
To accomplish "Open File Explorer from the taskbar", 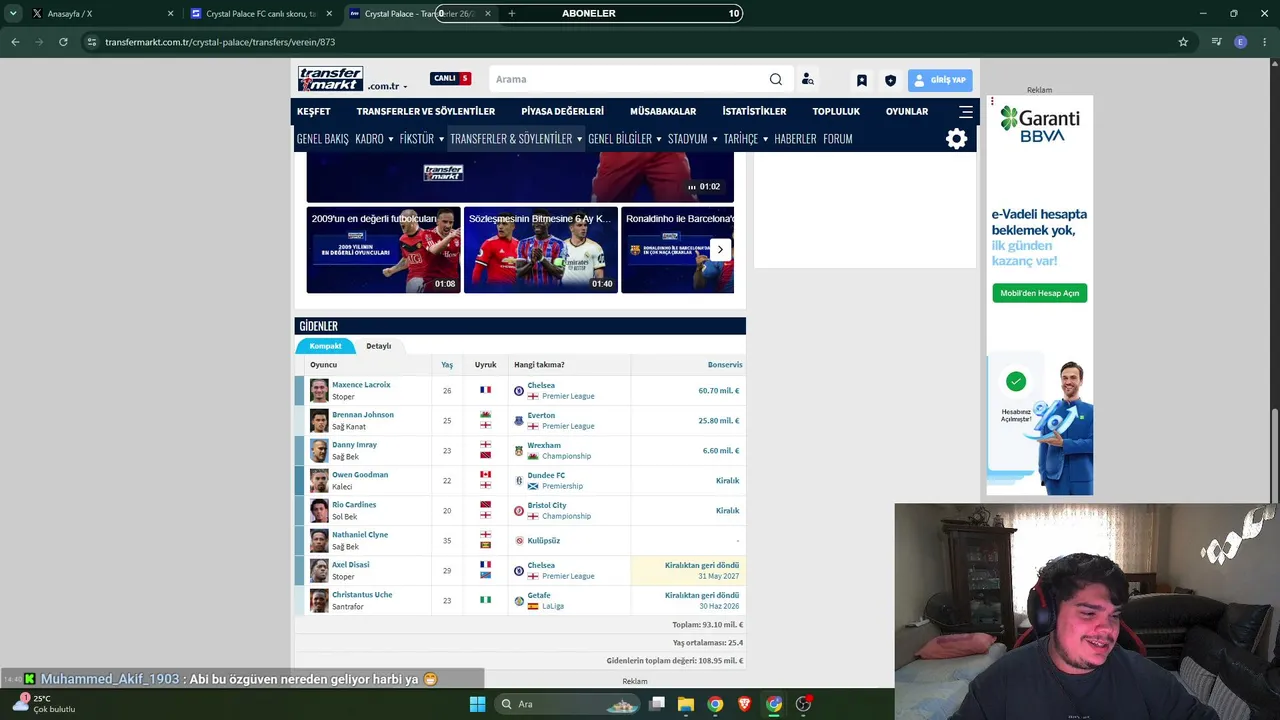I will pos(686,704).
